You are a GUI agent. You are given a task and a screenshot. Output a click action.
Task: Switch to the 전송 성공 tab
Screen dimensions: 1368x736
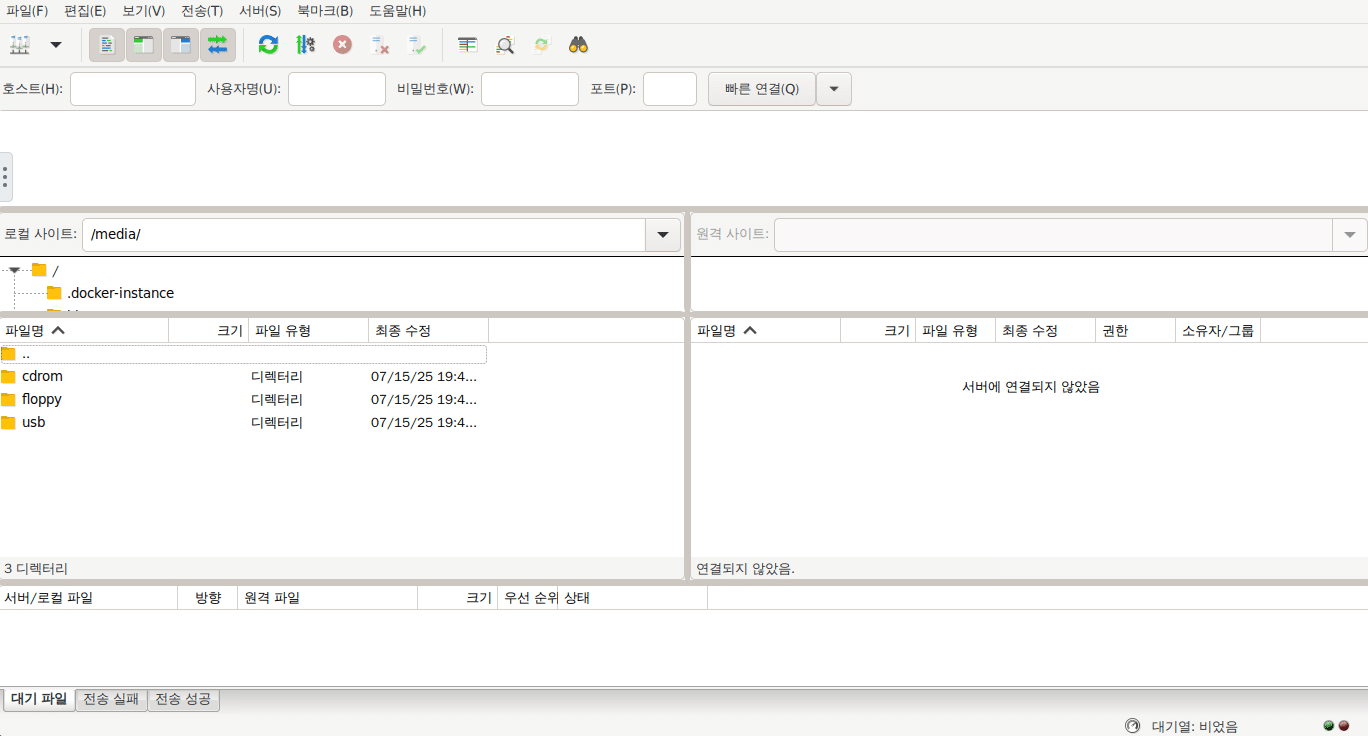click(184, 699)
